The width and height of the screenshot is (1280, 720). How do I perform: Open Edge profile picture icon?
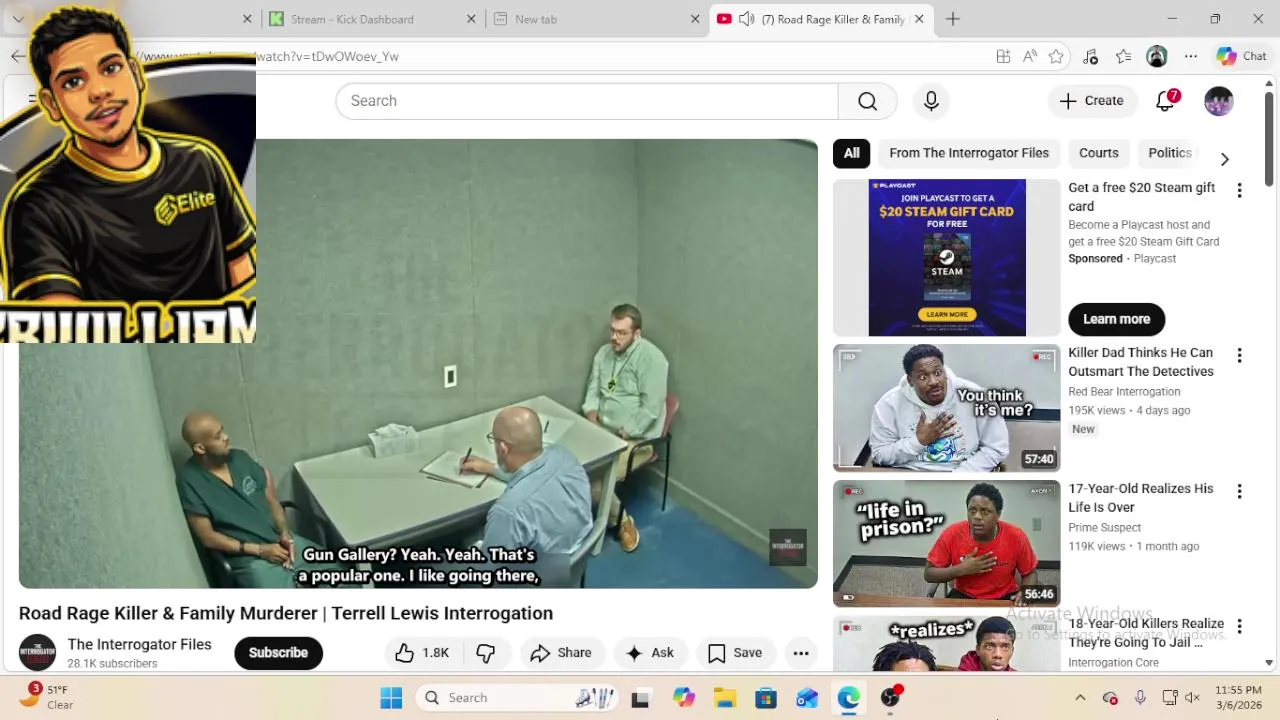point(1157,57)
